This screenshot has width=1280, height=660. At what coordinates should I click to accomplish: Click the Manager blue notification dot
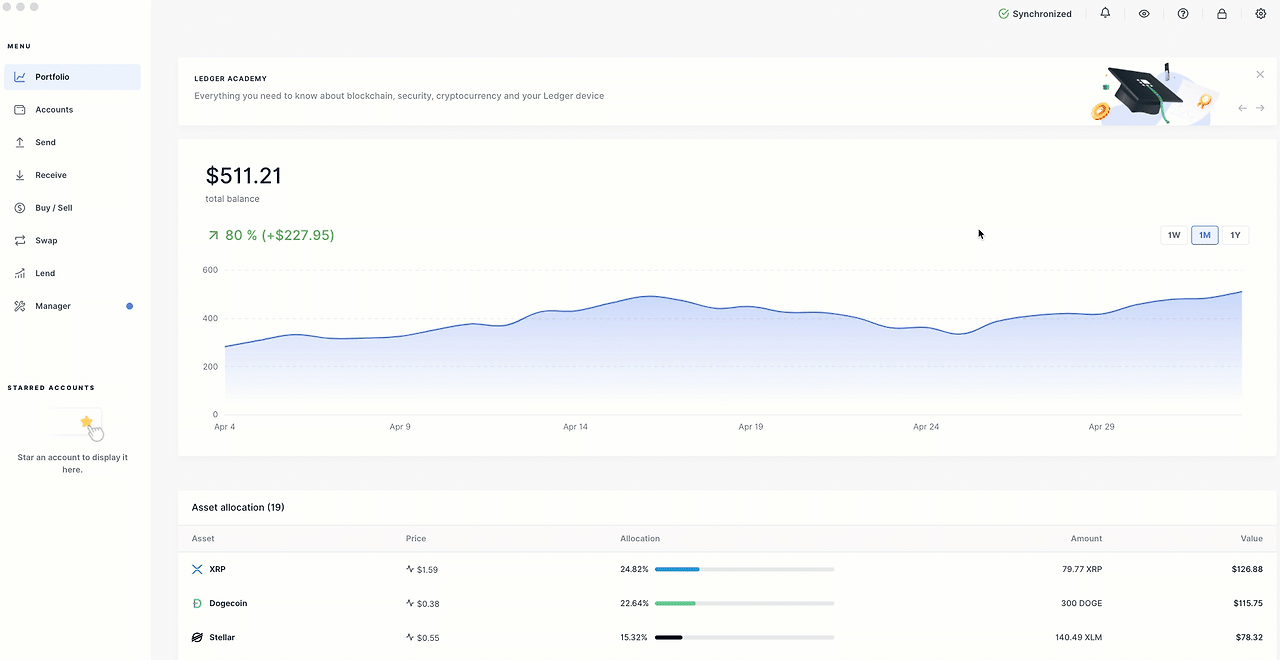[129, 306]
